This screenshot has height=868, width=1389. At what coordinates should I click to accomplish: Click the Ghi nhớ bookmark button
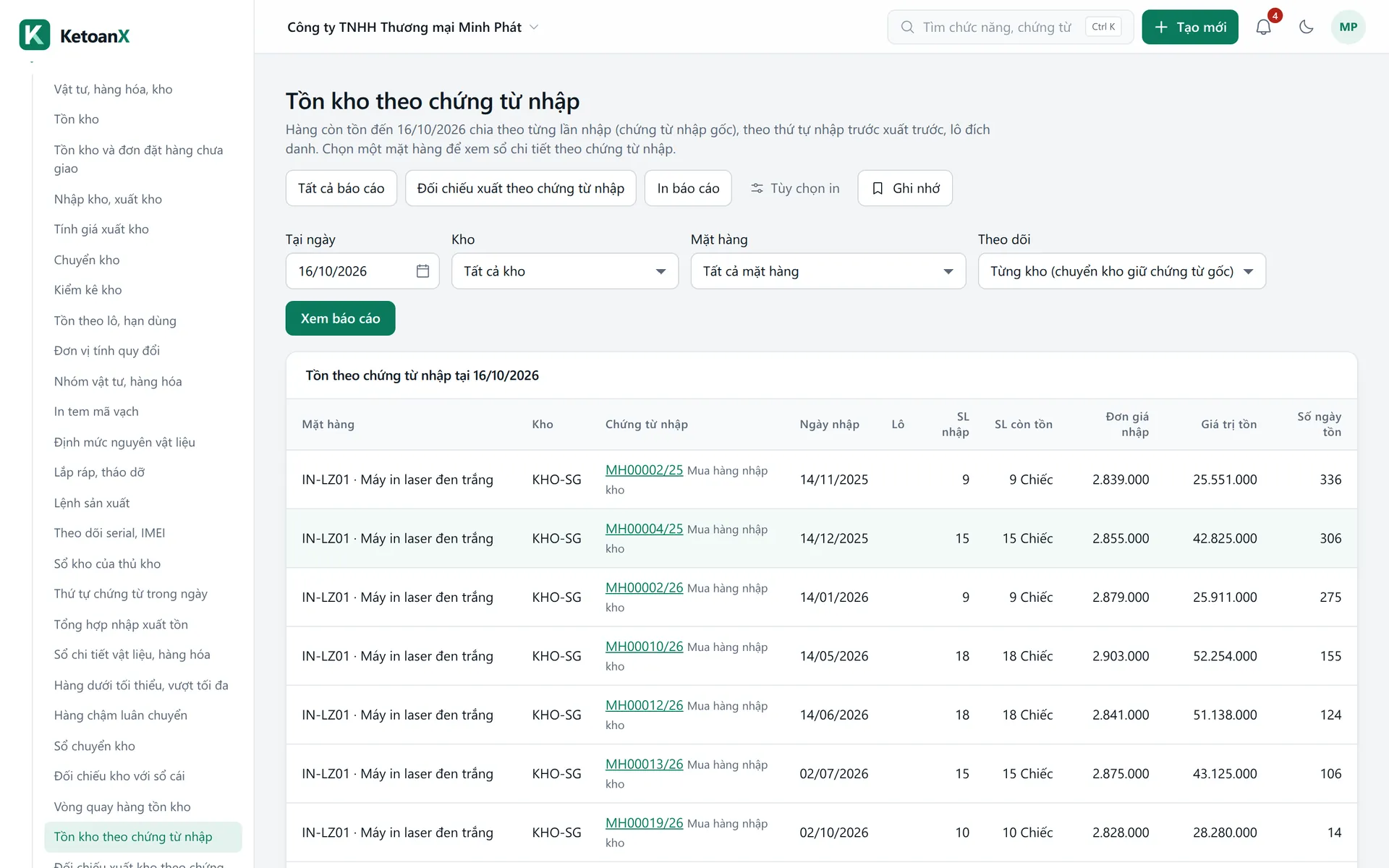(904, 188)
